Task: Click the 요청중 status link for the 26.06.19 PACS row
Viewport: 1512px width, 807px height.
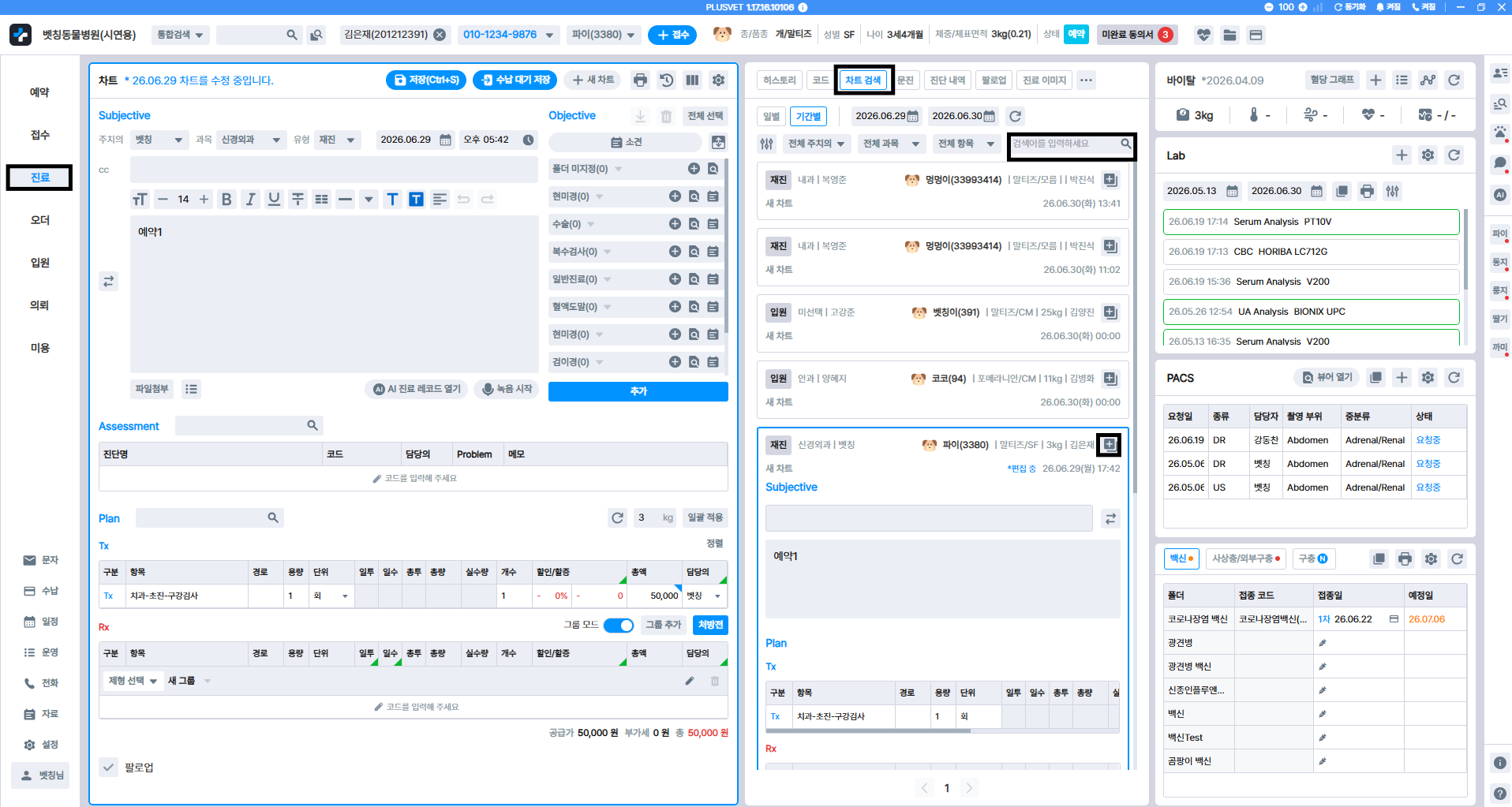Action: coord(1428,440)
